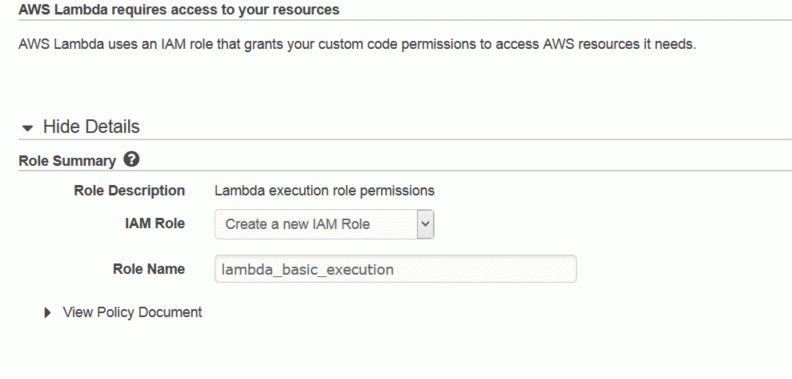
Task: Place cursor in lambda_basic_execution text
Action: pyautogui.click(x=308, y=269)
